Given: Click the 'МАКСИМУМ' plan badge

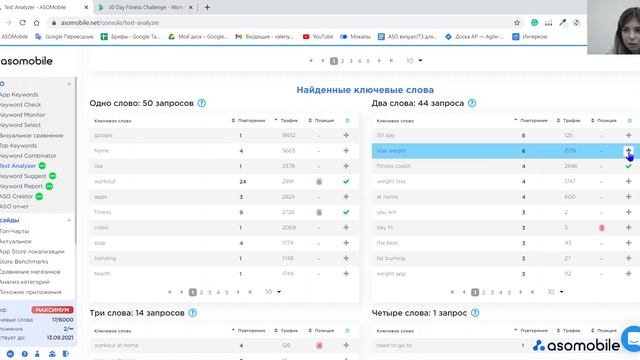Looking at the screenshot, I should (x=52, y=310).
